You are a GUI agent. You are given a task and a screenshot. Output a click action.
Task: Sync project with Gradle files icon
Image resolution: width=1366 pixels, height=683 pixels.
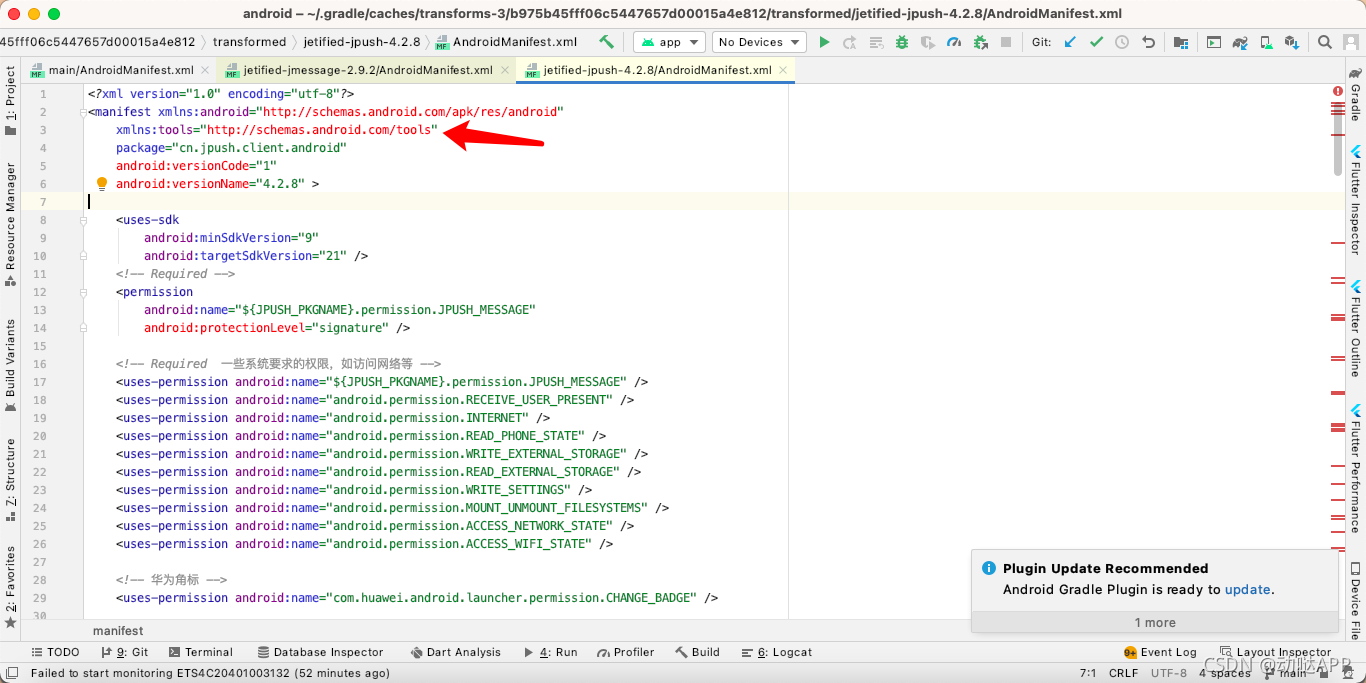pos(1240,42)
